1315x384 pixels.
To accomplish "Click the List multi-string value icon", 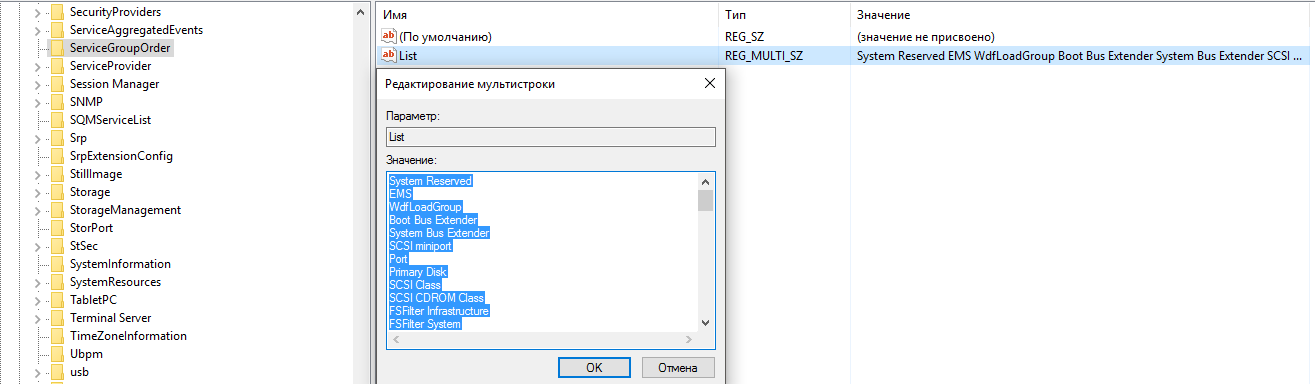I will point(390,56).
